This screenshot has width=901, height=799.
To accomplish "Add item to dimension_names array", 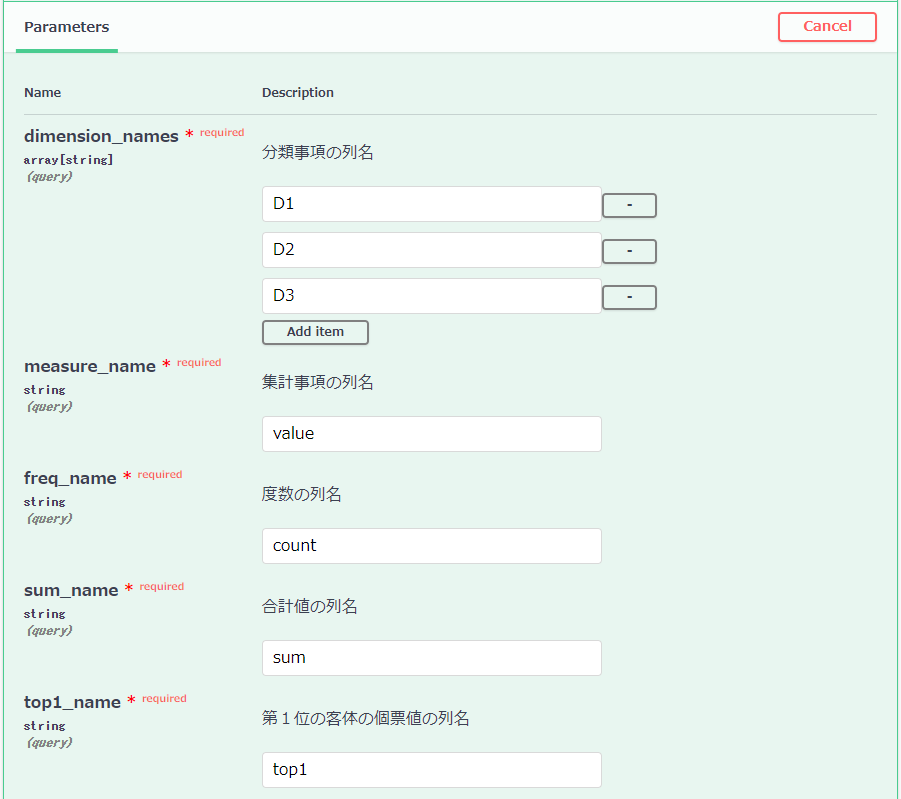I will [x=315, y=332].
